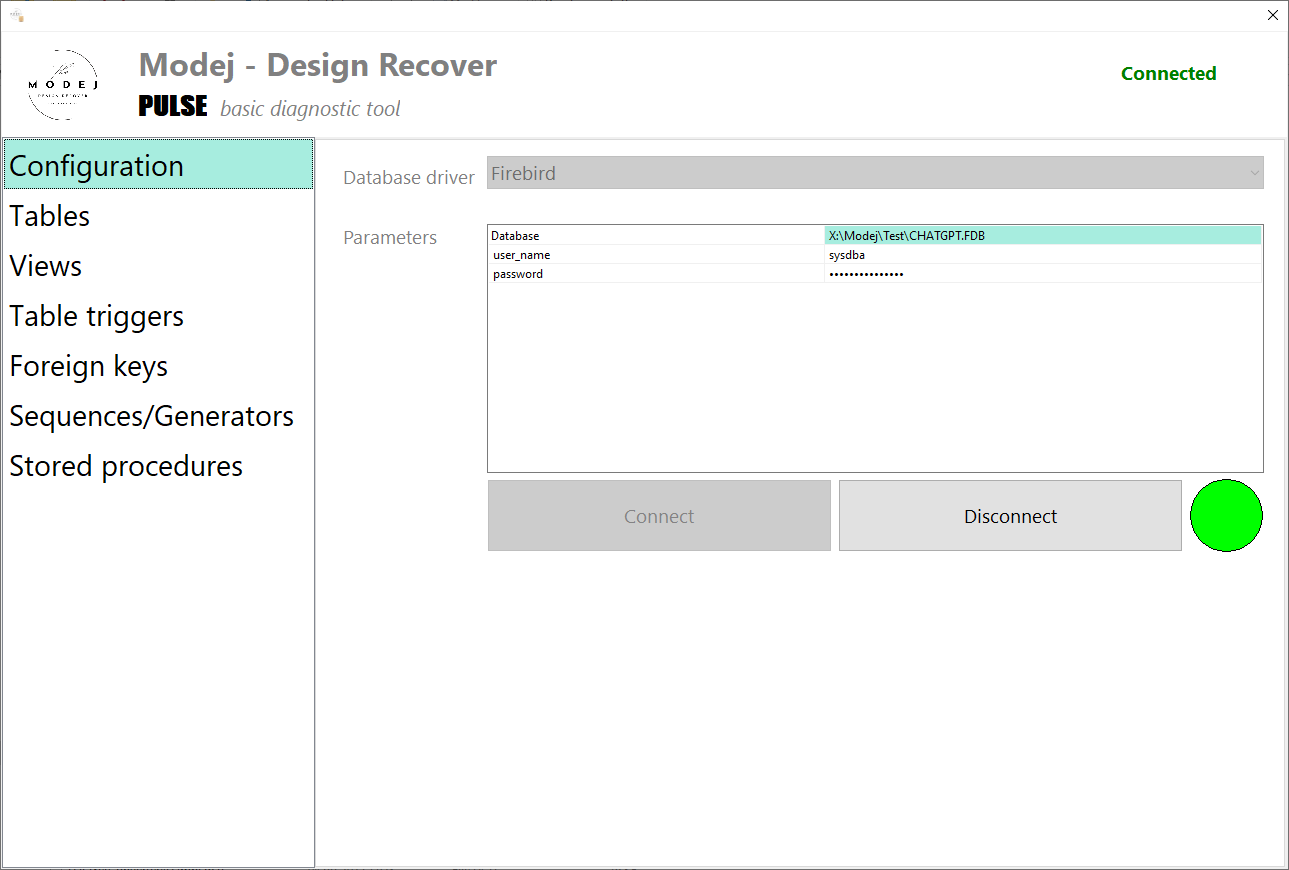
Task: Click the Modej circular logo
Action: (63, 85)
